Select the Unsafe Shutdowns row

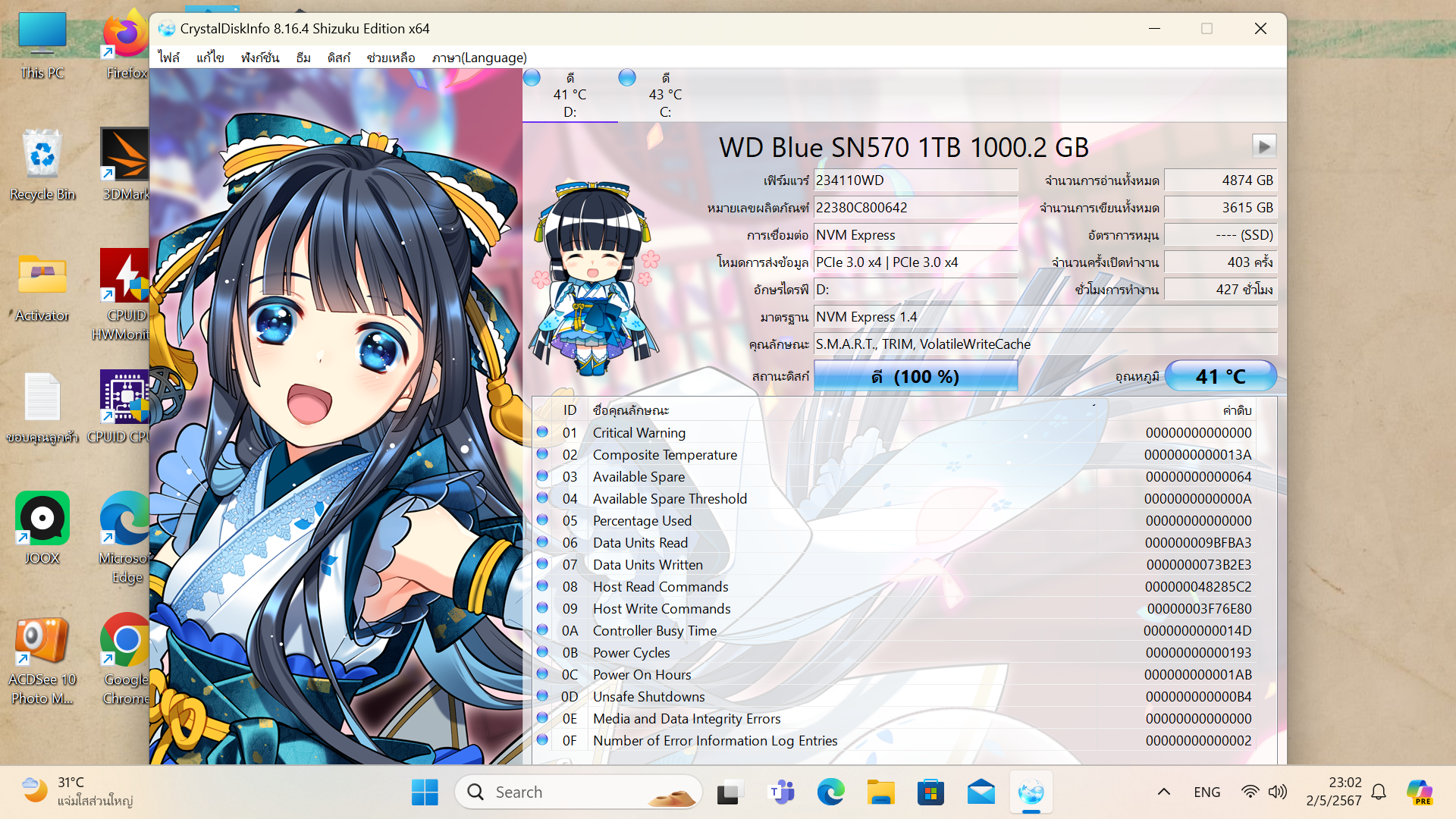(895, 696)
